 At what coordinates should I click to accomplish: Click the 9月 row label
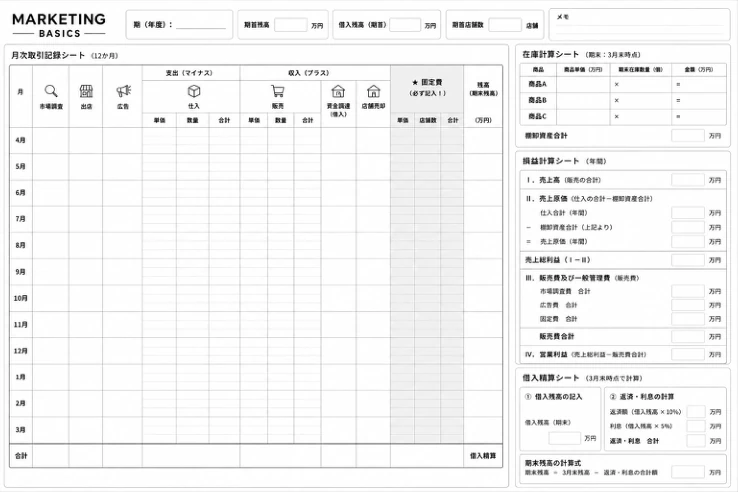point(20,272)
